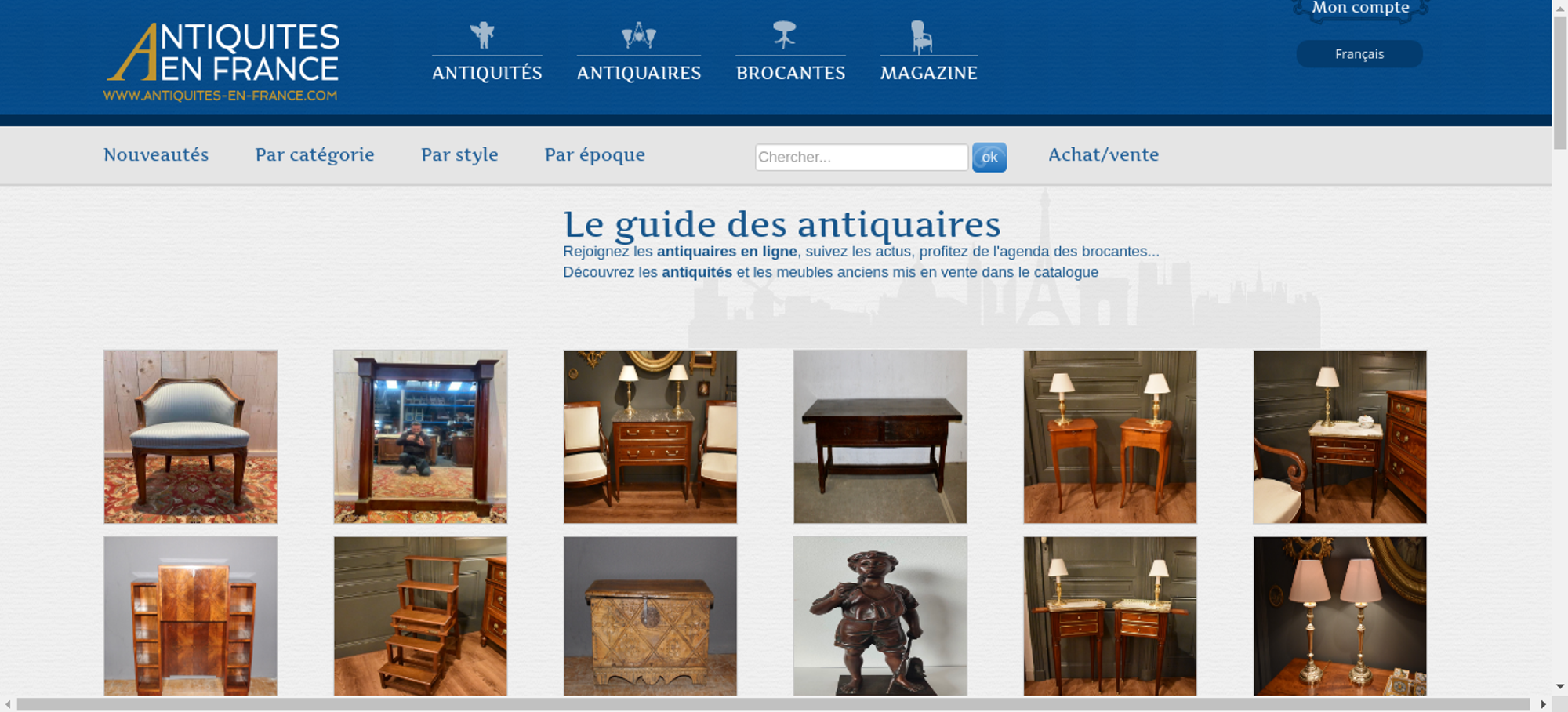Expand the Par catégorie menu

pyautogui.click(x=314, y=154)
